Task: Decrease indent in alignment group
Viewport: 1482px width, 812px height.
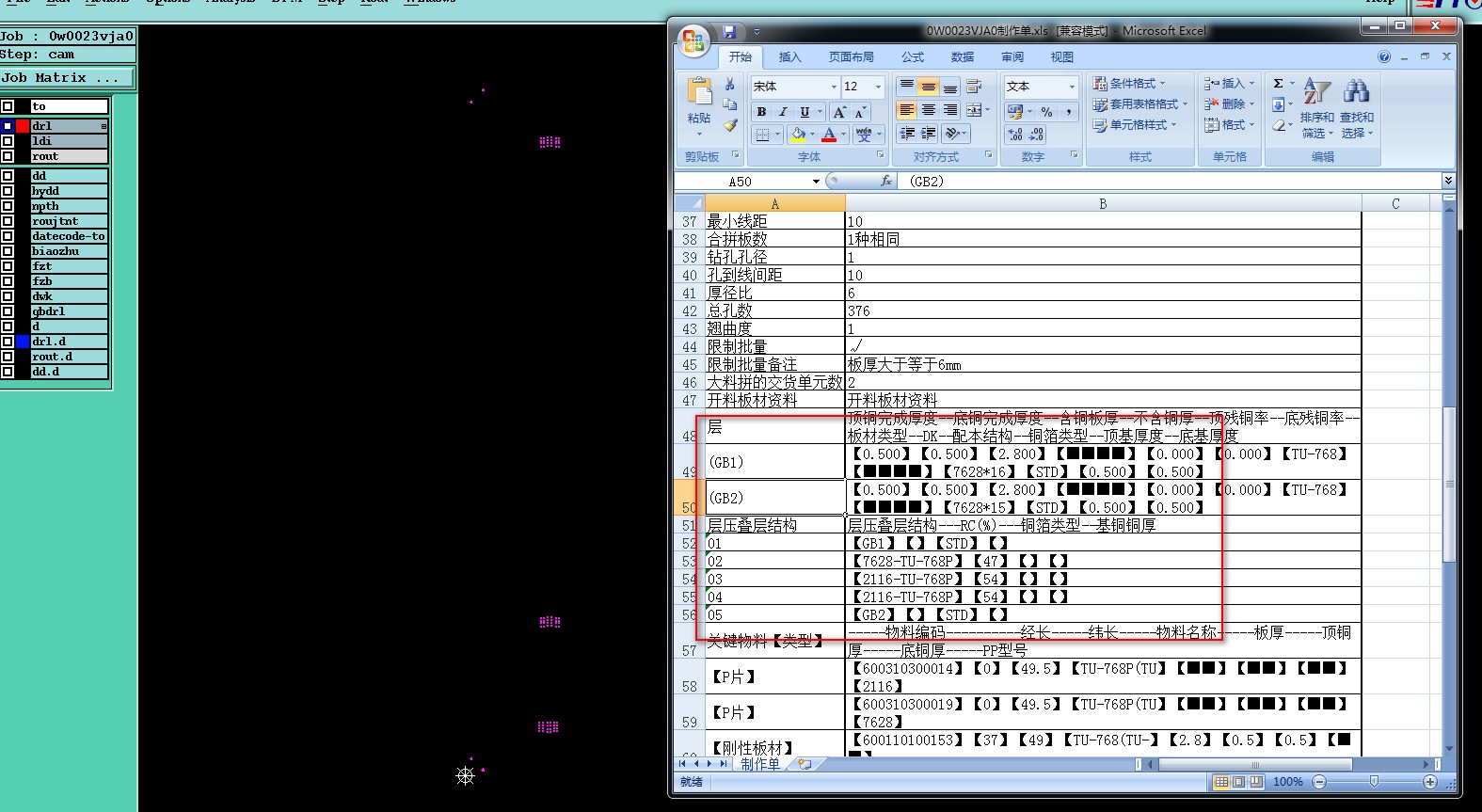Action: point(907,134)
